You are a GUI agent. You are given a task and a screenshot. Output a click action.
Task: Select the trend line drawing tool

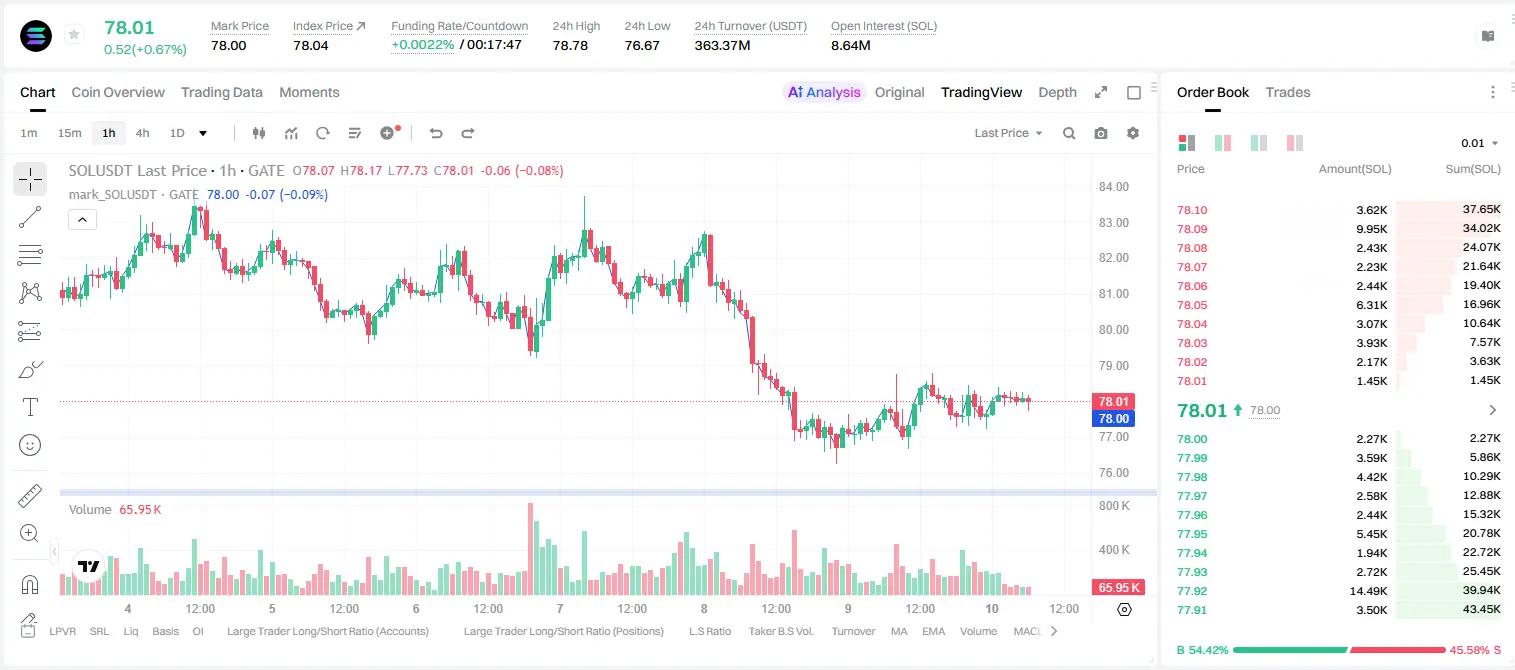[x=30, y=217]
